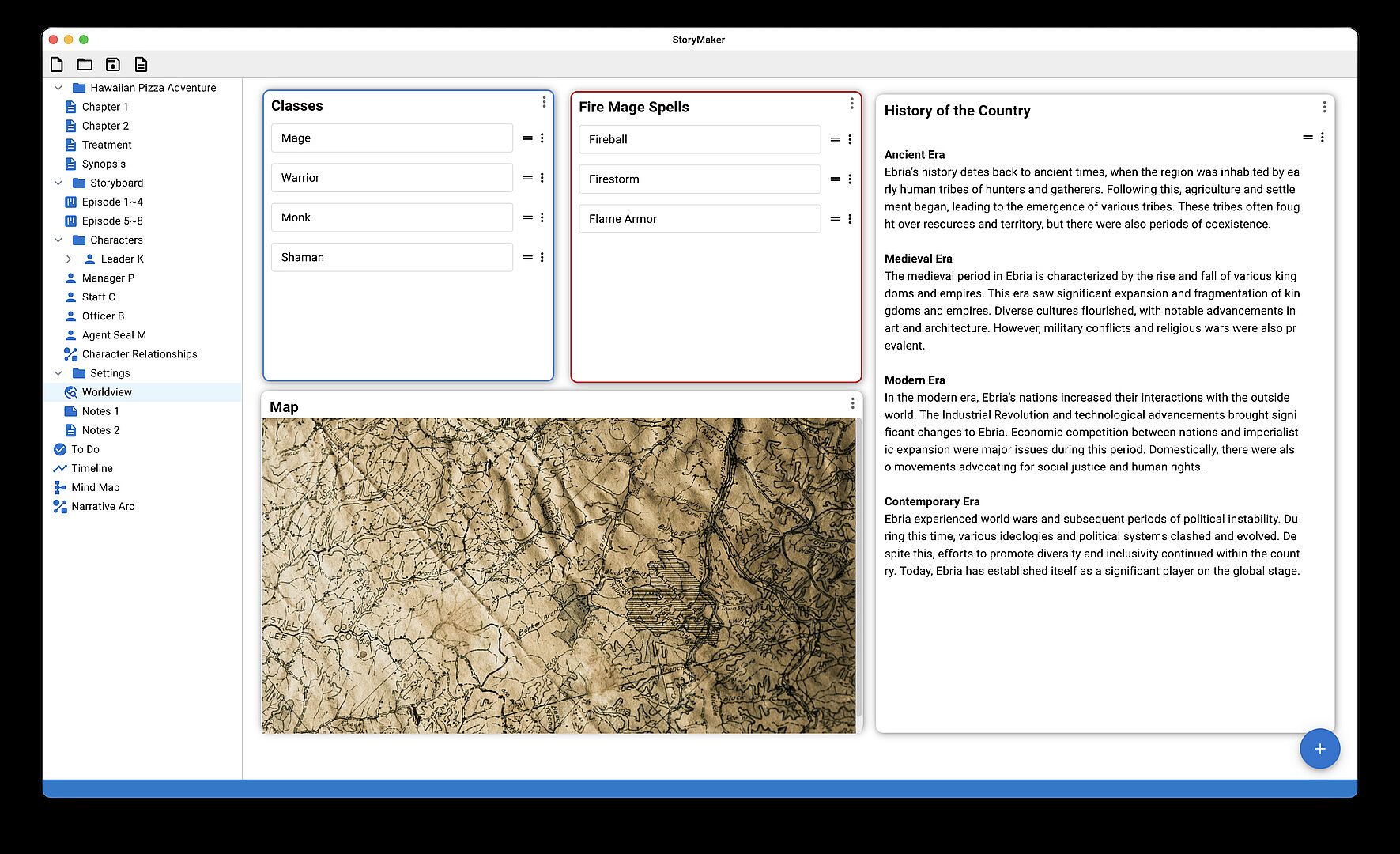Open the Monk item's more options
Viewport: 1400px width, 854px height.
542,217
